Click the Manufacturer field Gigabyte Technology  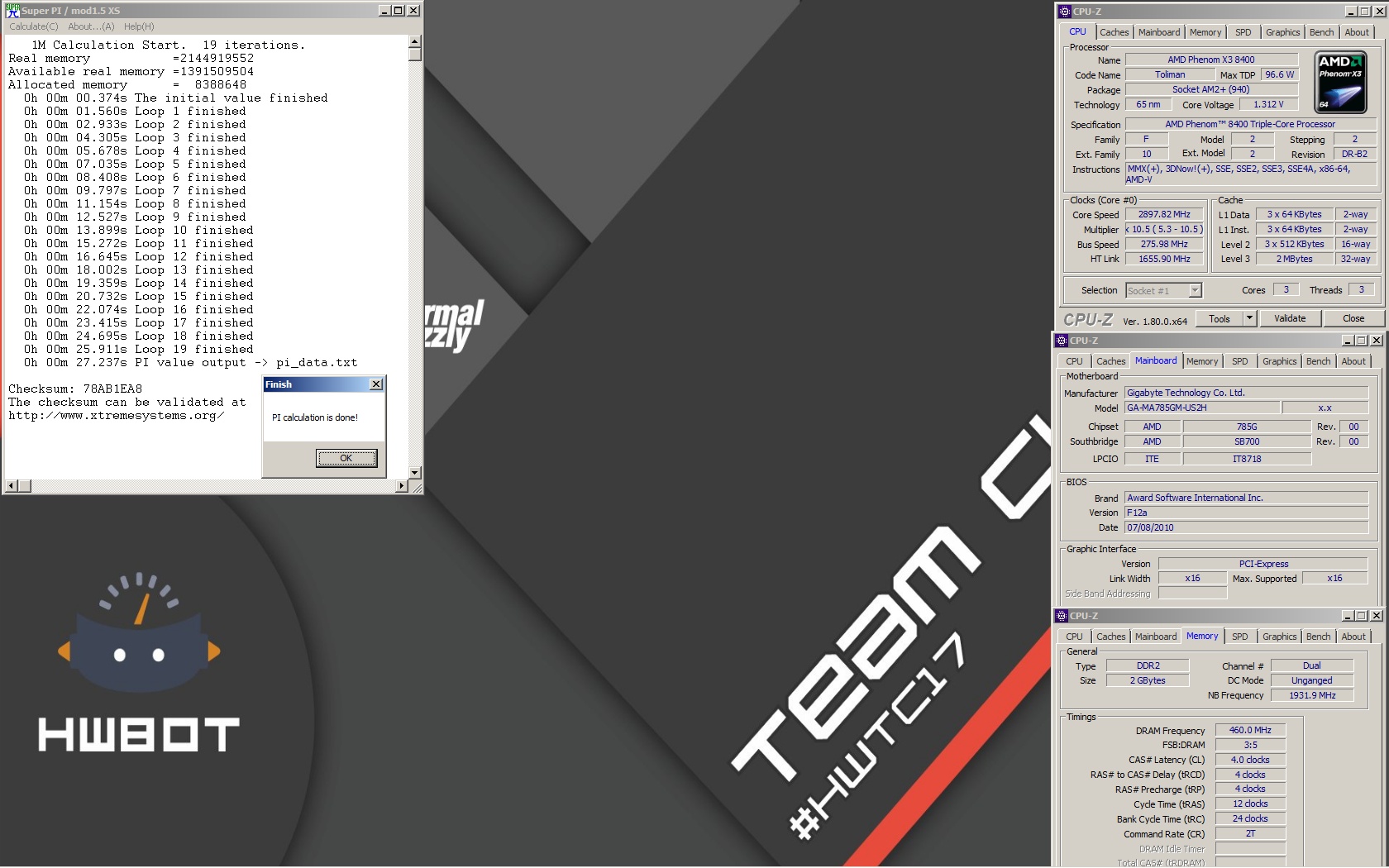pos(1246,393)
